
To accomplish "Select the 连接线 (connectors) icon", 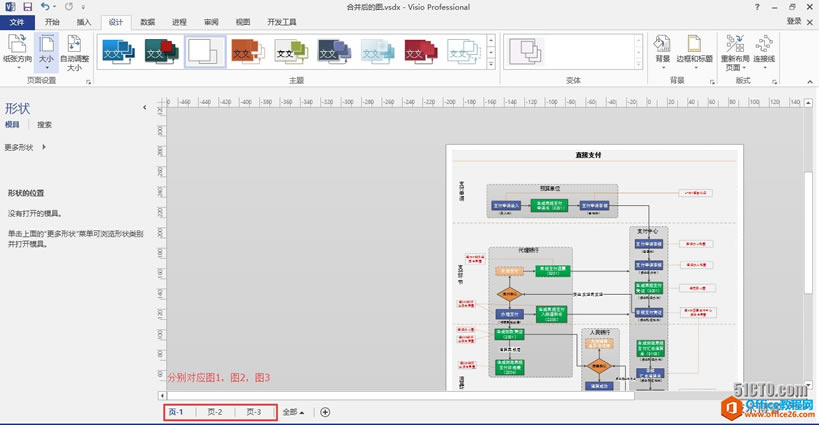I will (x=765, y=44).
